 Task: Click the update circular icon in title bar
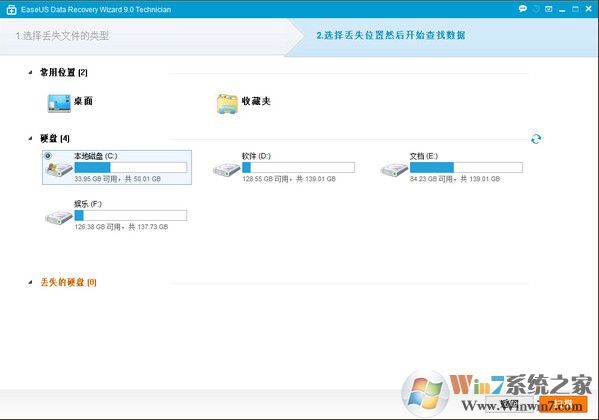click(536, 9)
